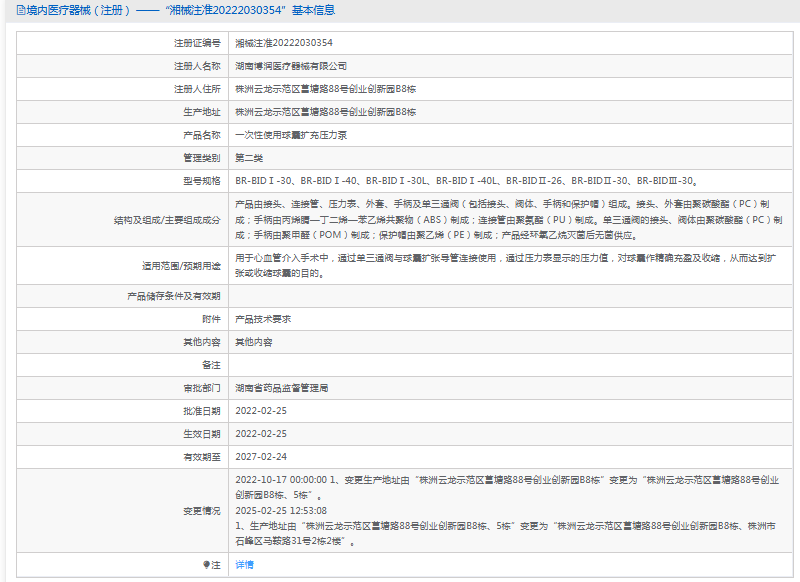This screenshot has width=800, height=582.
Task: Click expiry date 2027-02-24
Action: point(261,457)
